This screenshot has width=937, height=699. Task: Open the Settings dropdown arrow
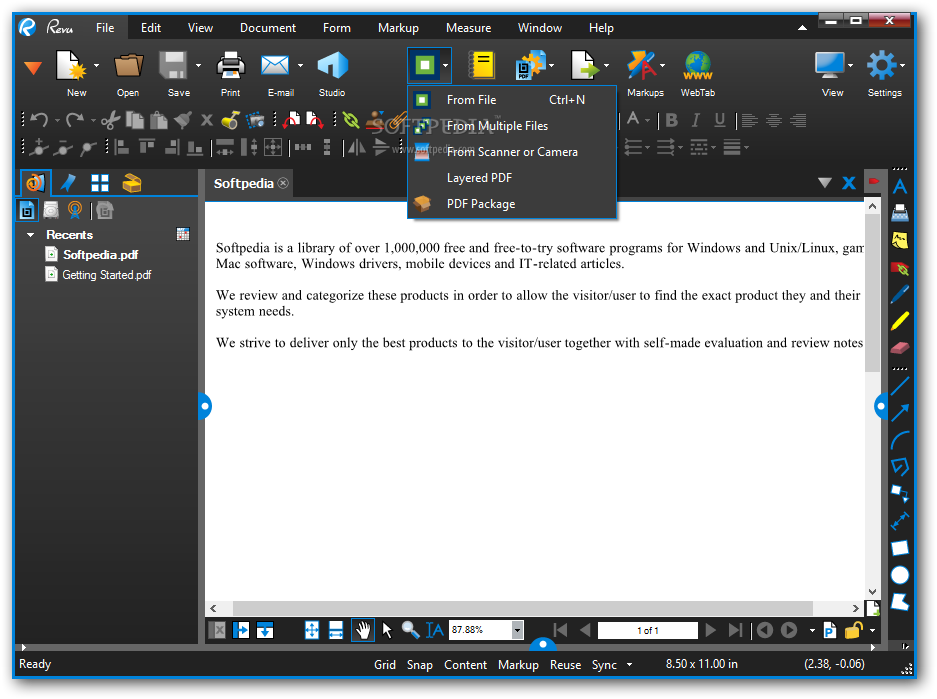pyautogui.click(x=902, y=65)
